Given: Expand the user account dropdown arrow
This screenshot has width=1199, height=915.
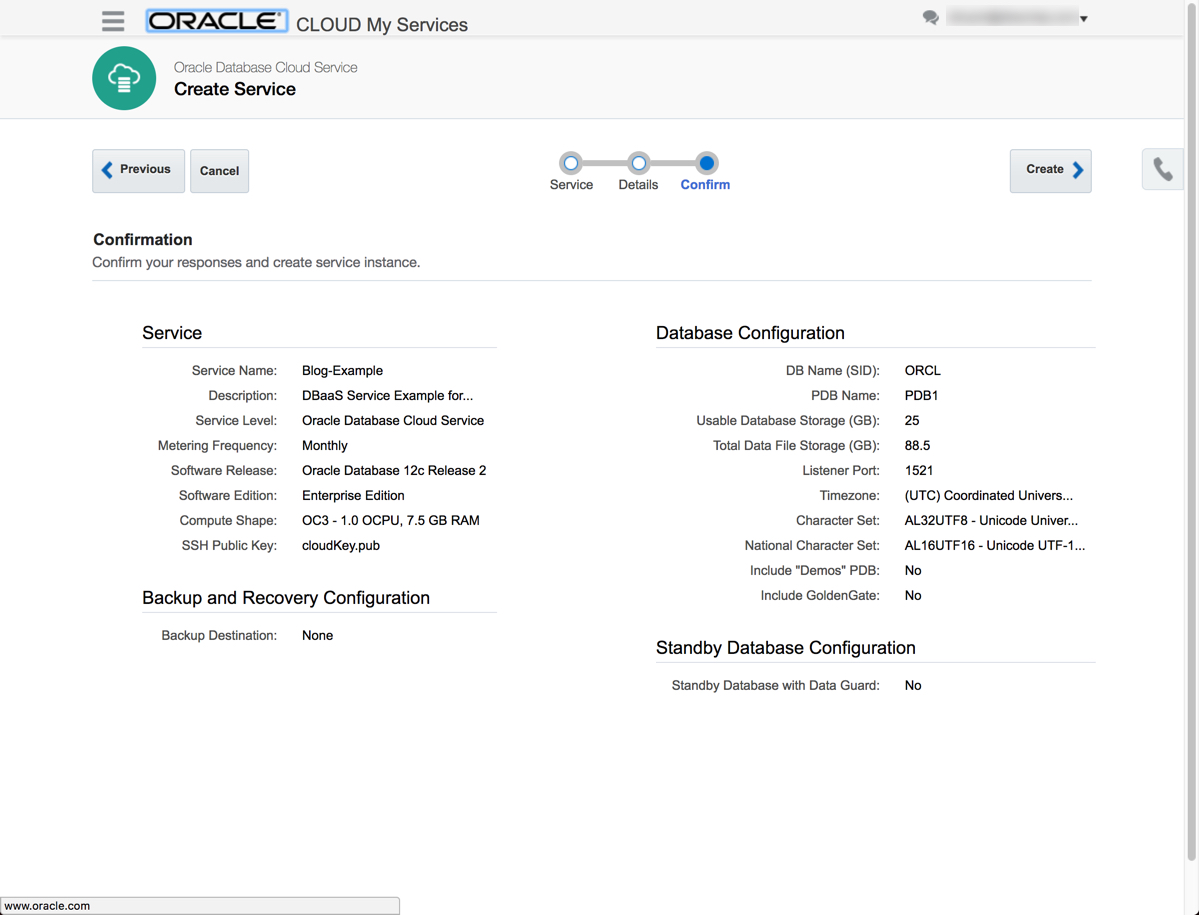Looking at the screenshot, I should (1084, 19).
